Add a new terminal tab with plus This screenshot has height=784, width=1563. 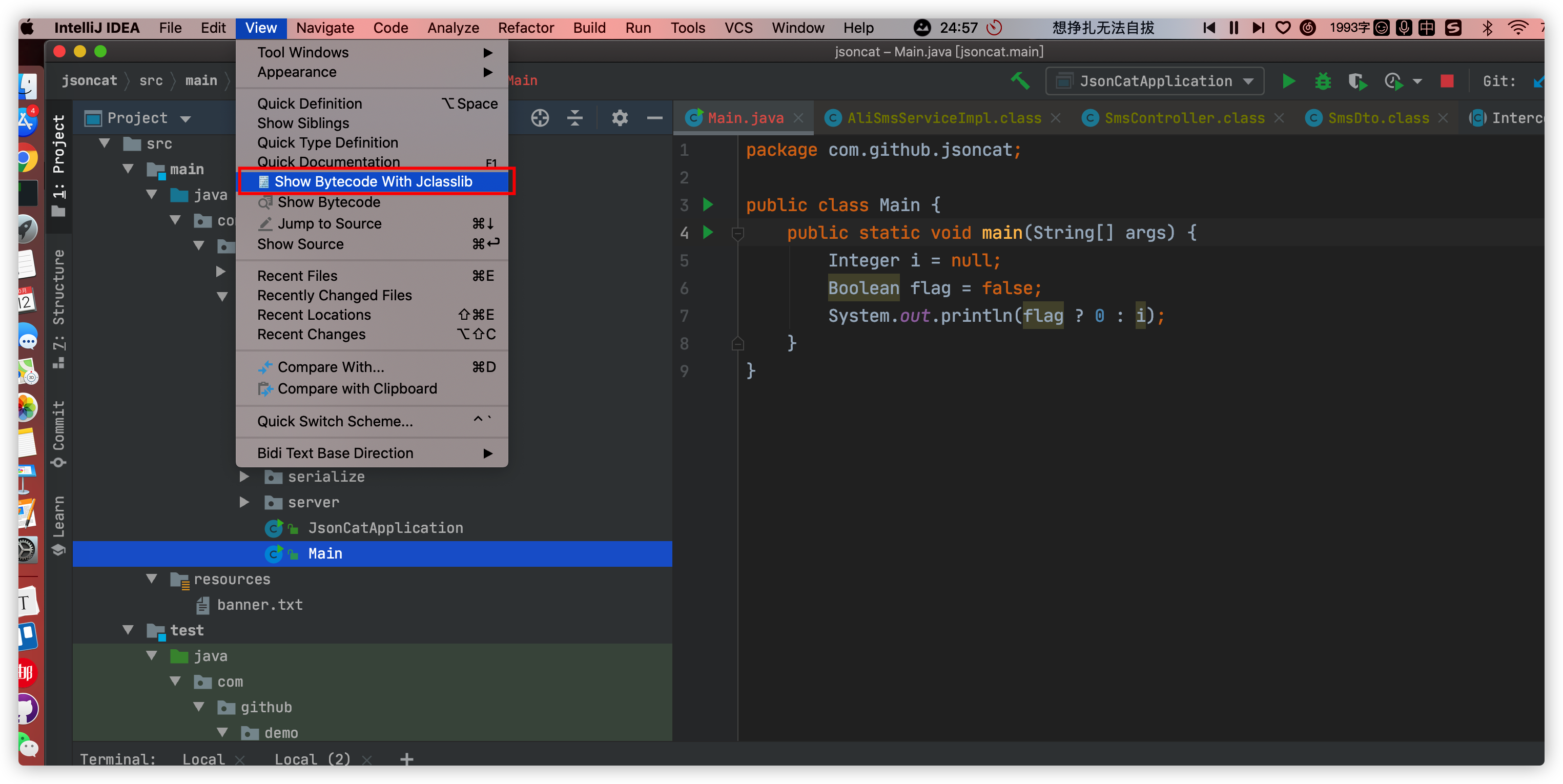point(406,759)
